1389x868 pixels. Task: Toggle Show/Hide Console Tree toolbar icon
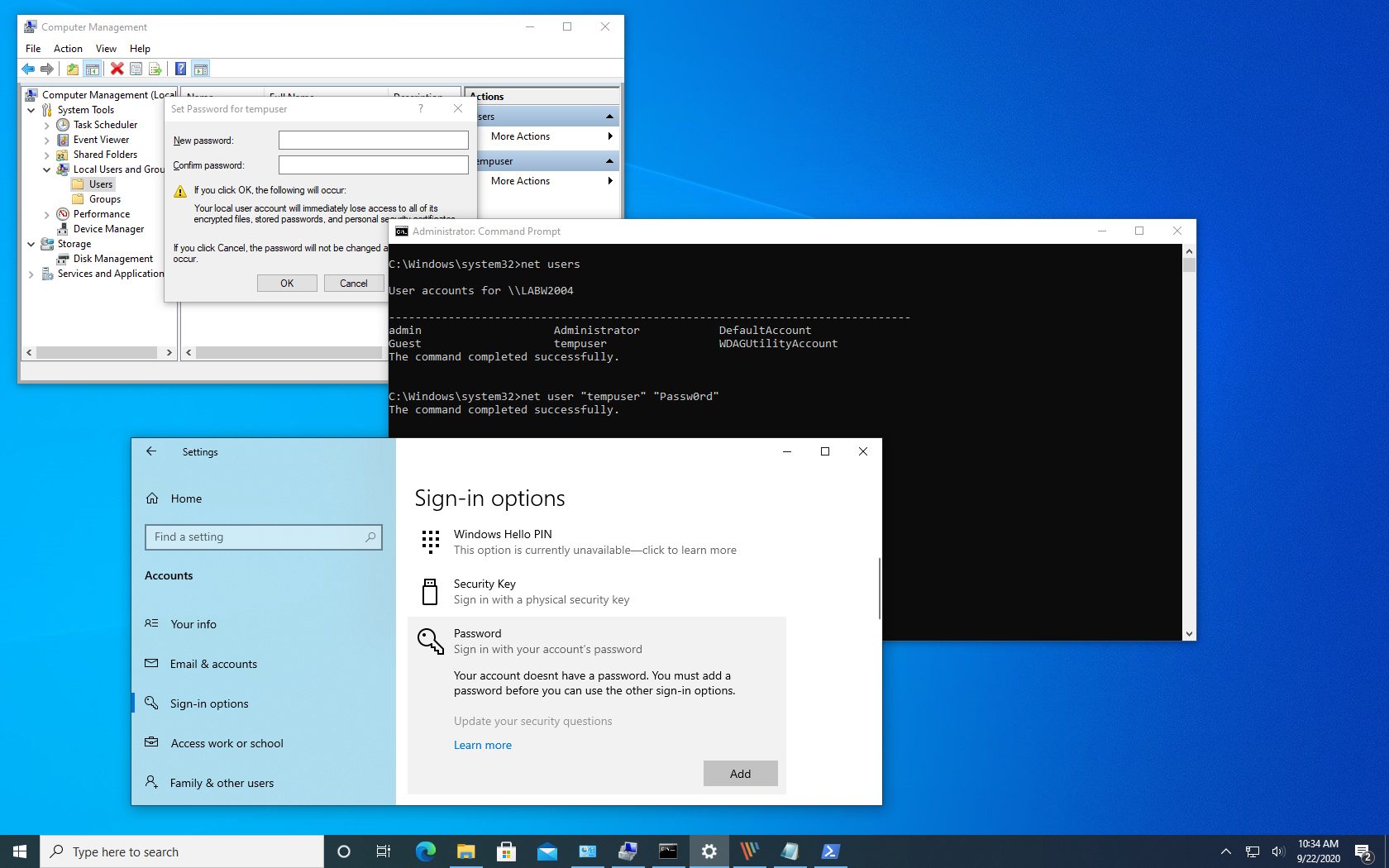point(93,69)
